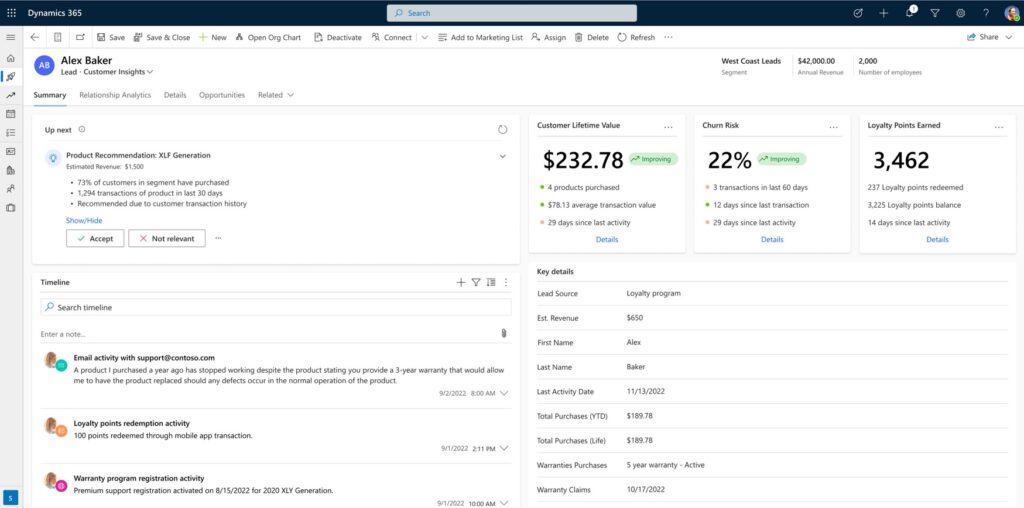Switch to the Opportunities tab
Screen dimensions: 1024x508
[x=222, y=95]
